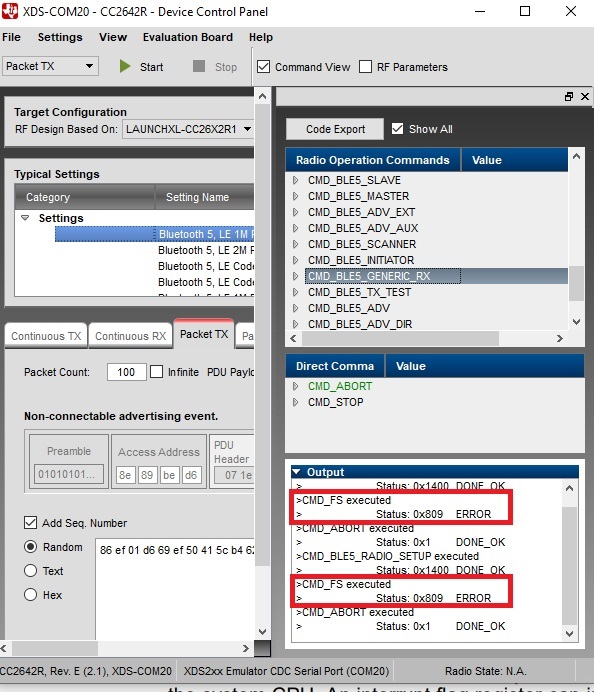The image size is (594, 692).
Task: Click the green Start play icon
Action: 125,67
